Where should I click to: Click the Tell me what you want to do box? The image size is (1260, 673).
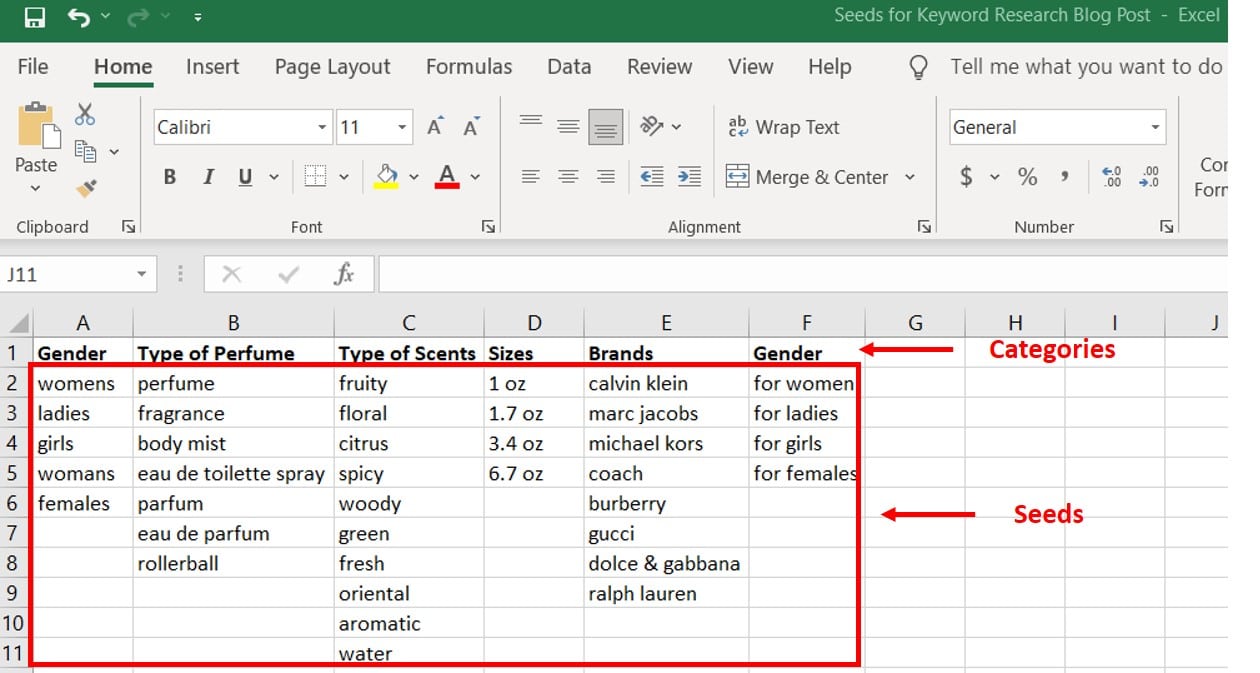click(1085, 67)
